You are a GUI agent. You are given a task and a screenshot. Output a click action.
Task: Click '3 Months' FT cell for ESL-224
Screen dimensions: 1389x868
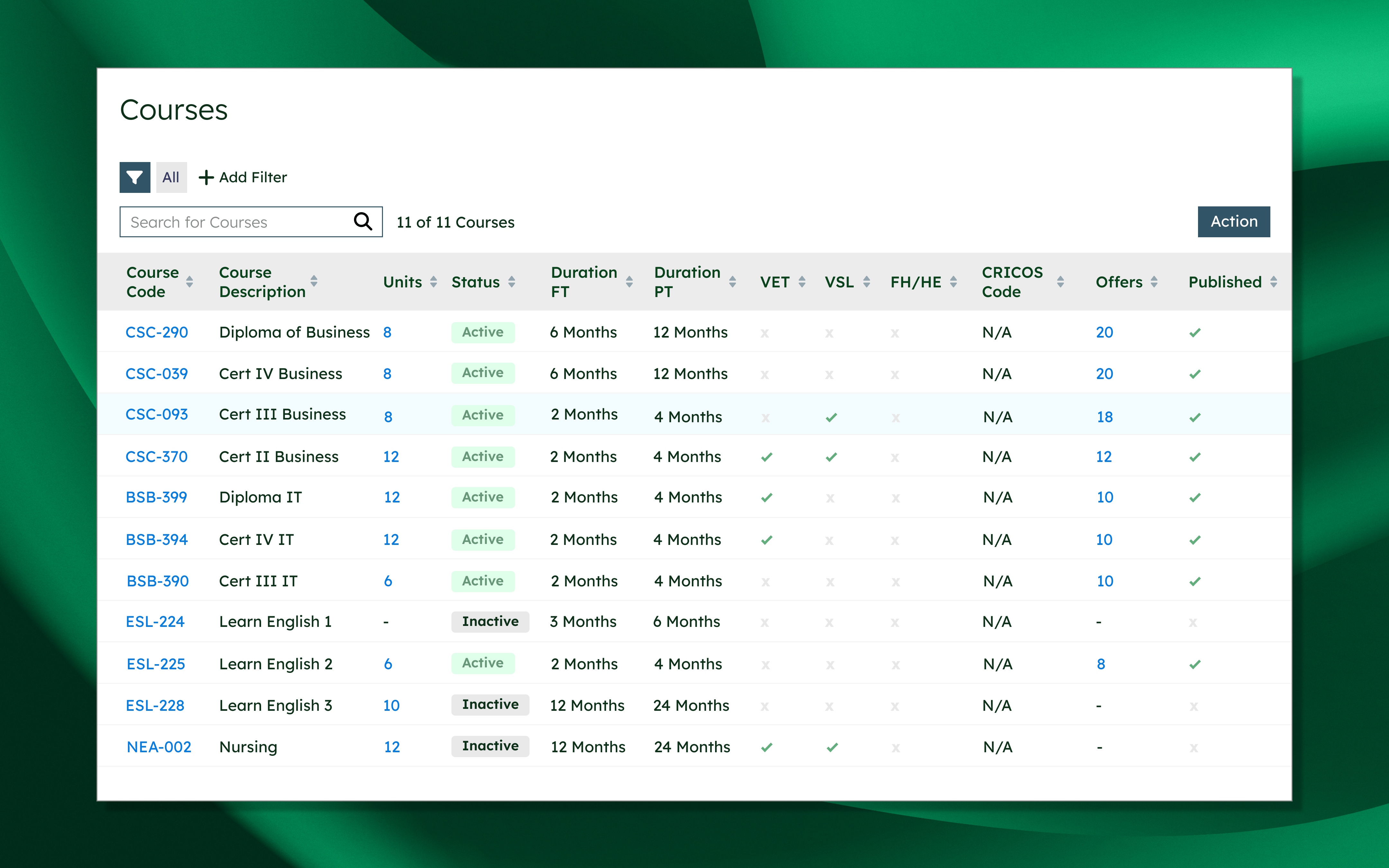click(x=583, y=622)
